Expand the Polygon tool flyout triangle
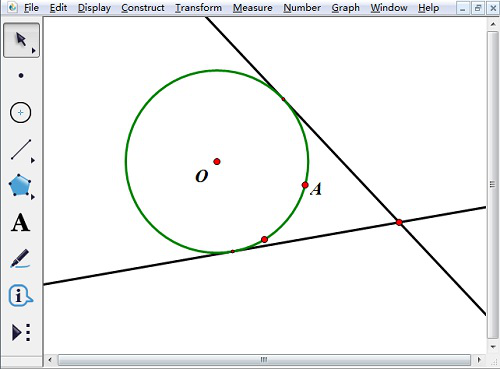This screenshot has width=500, height=369. [33, 197]
